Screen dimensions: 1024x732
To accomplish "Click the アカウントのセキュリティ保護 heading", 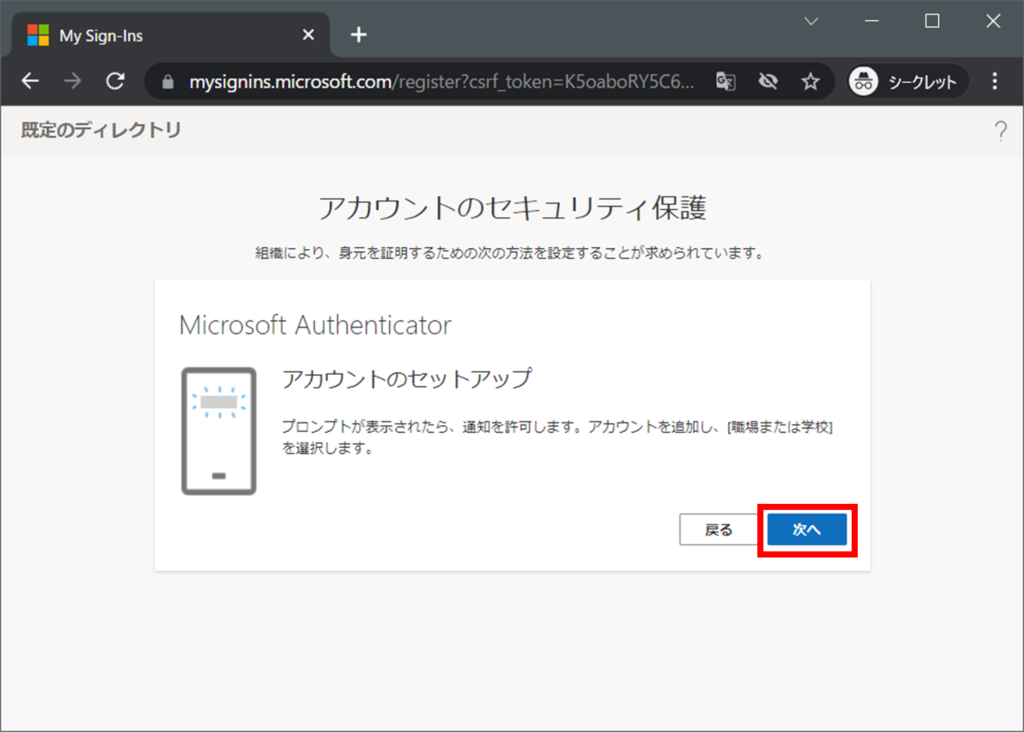I will tap(512, 208).
